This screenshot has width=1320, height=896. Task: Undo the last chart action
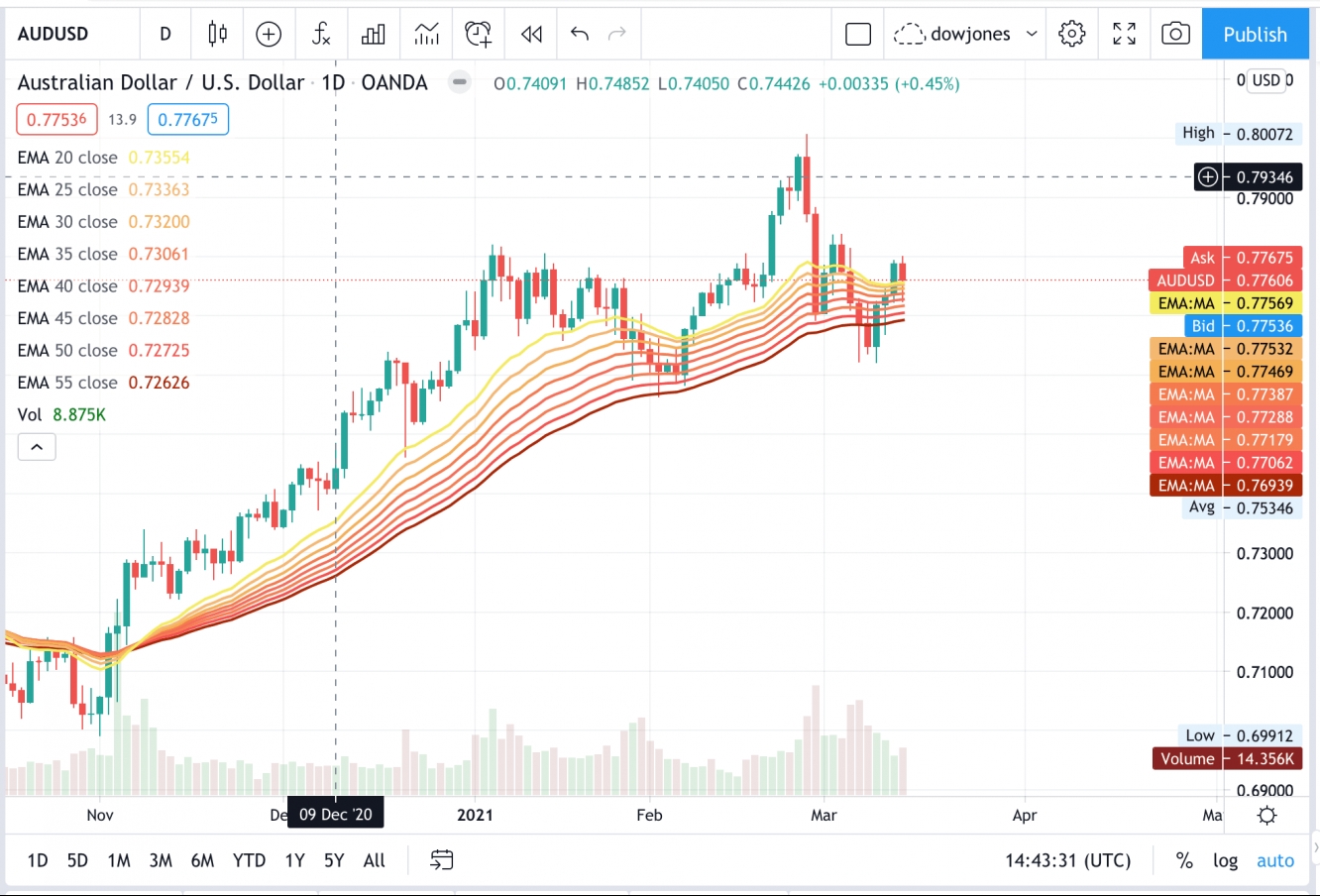coord(580,34)
